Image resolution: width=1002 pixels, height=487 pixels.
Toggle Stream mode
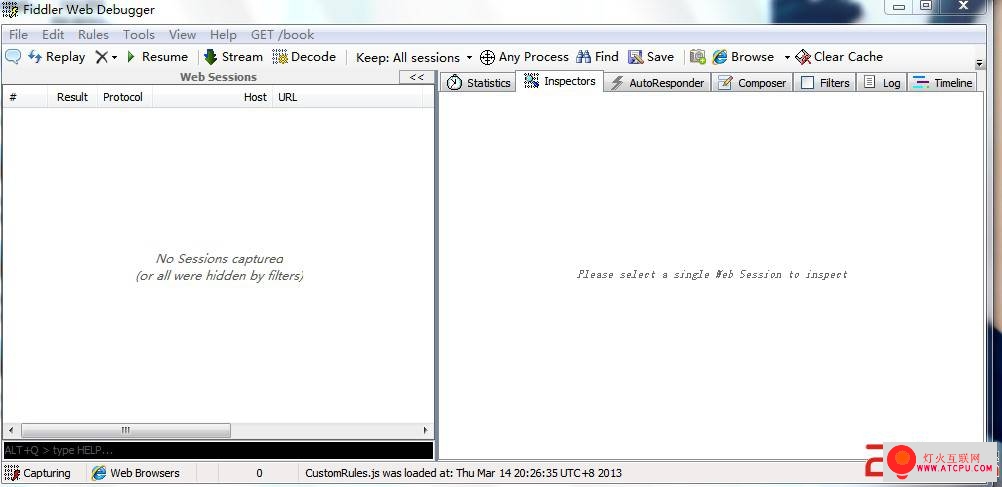[233, 57]
